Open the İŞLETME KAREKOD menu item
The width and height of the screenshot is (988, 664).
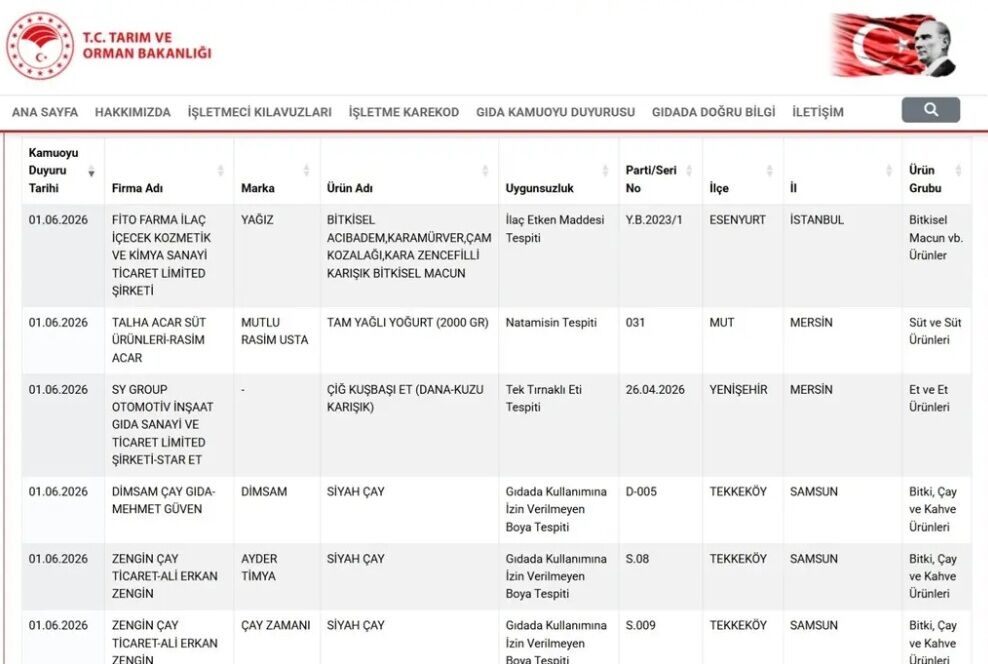(404, 112)
